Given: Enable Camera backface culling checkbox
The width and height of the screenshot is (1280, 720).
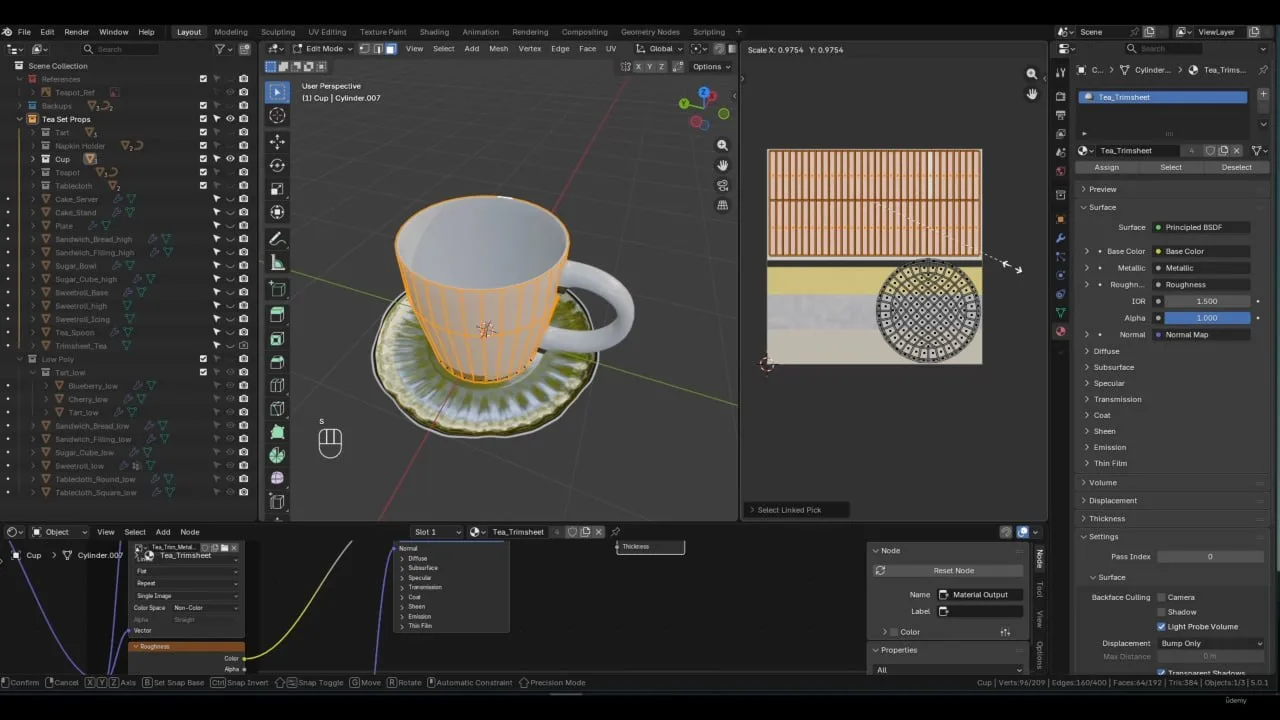Looking at the screenshot, I should click(1161, 597).
